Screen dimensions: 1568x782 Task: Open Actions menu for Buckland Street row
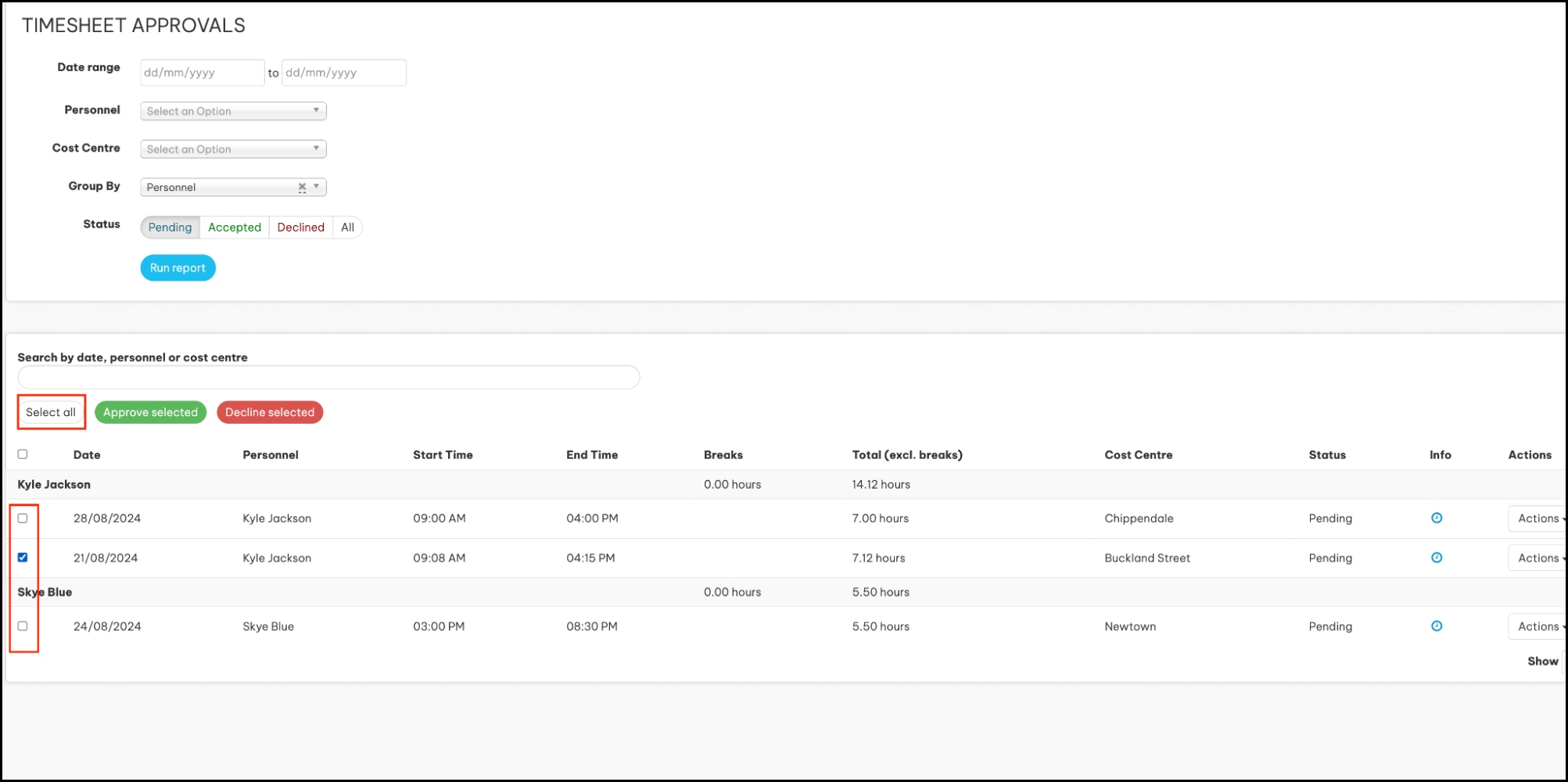(1538, 558)
